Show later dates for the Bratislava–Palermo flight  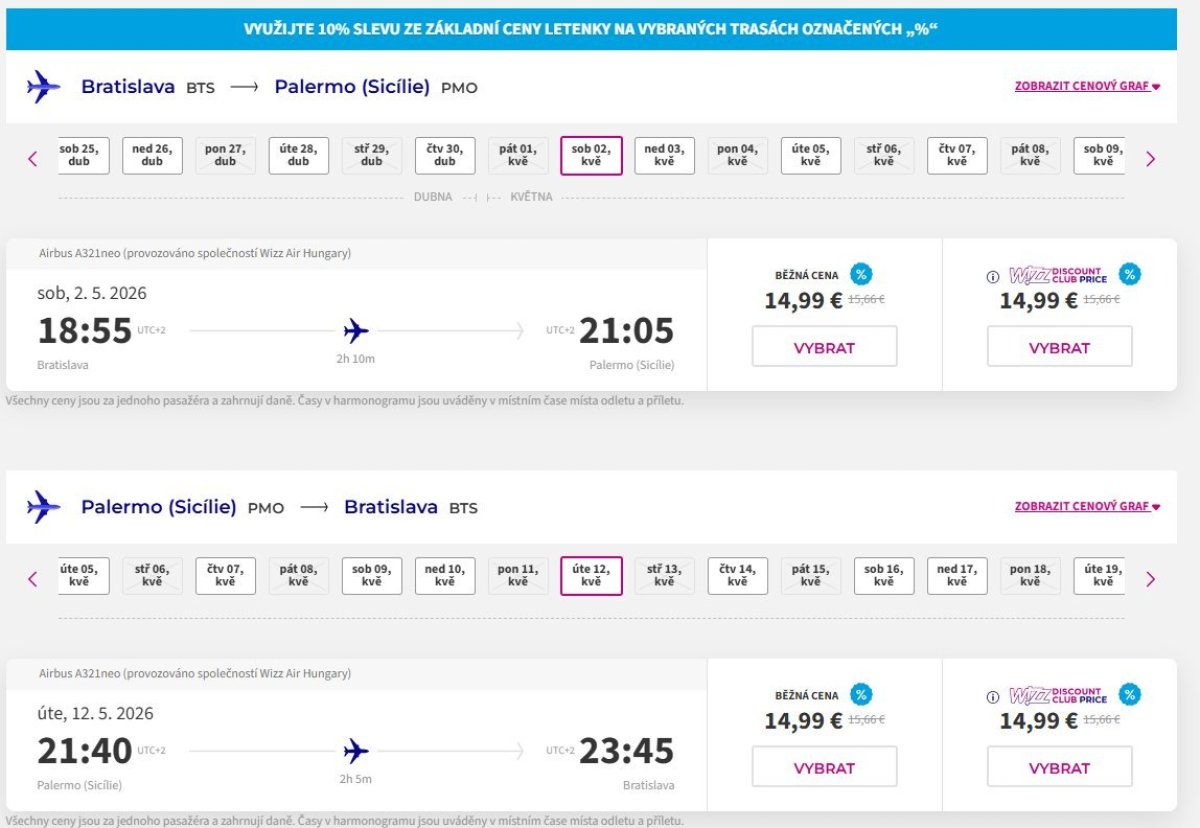coord(1150,158)
